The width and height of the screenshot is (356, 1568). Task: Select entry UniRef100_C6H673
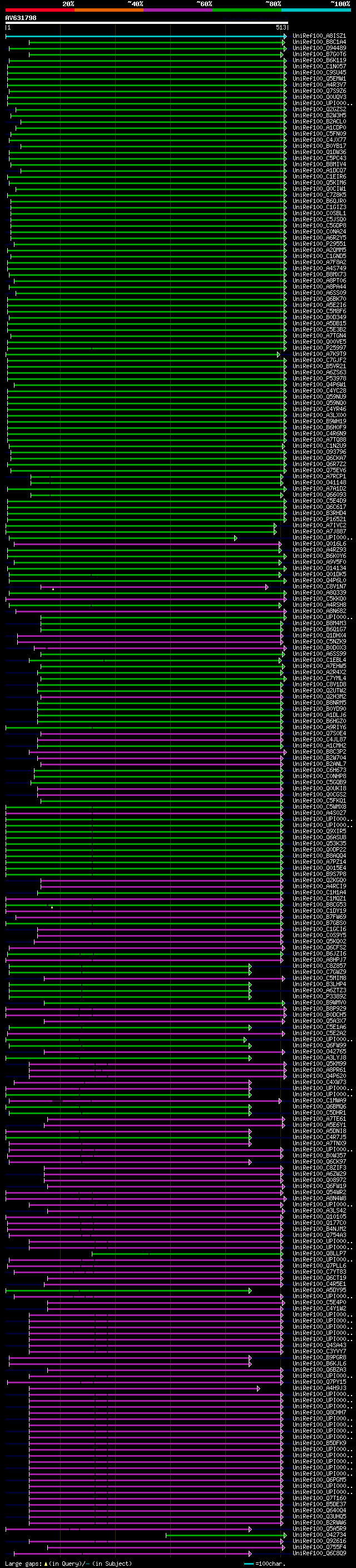coord(319,770)
